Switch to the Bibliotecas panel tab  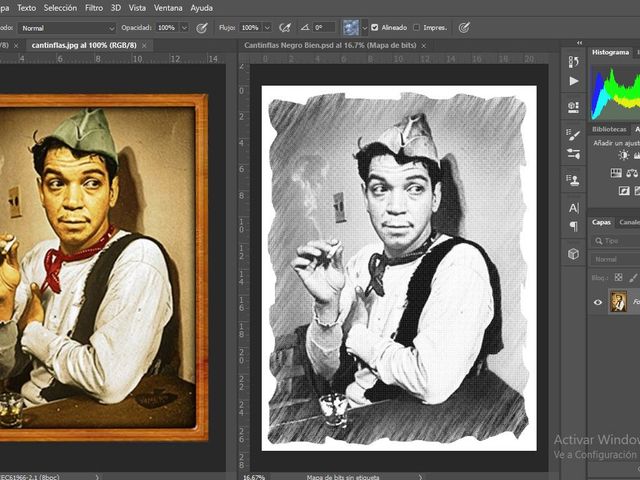click(609, 129)
